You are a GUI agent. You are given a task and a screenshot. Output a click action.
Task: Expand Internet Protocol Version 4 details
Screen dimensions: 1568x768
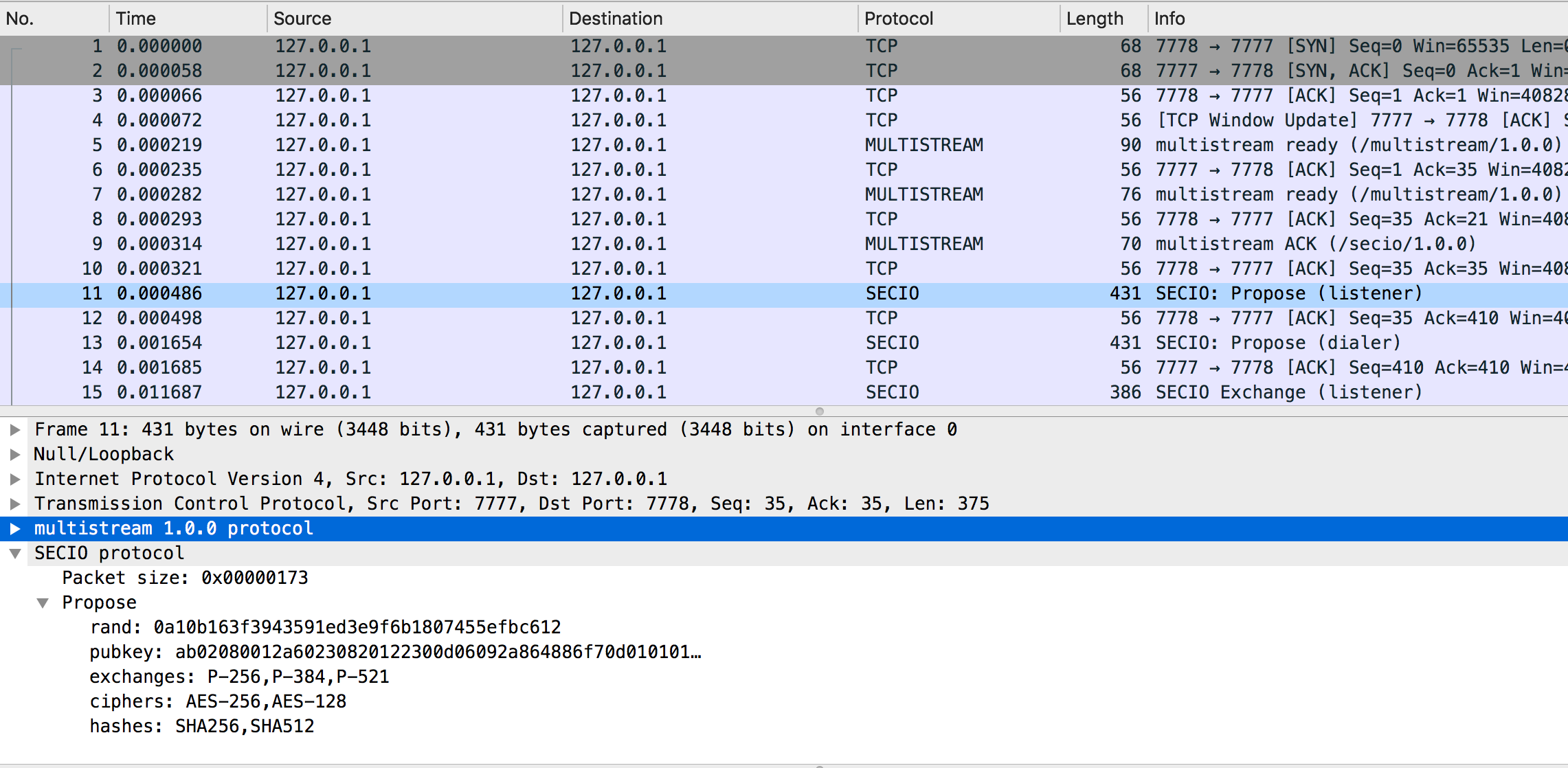tap(14, 479)
